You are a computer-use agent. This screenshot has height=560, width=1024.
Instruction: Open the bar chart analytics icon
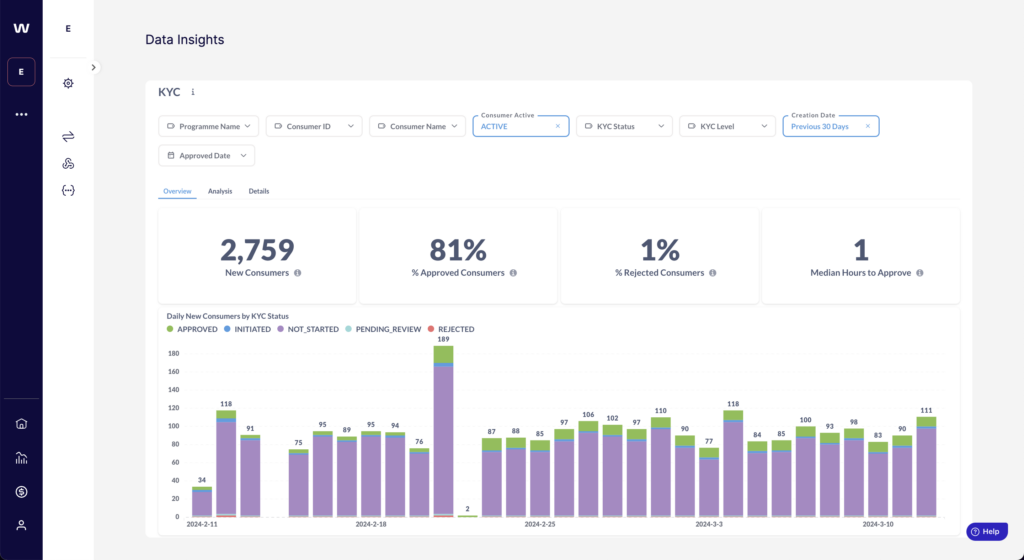pos(21,458)
